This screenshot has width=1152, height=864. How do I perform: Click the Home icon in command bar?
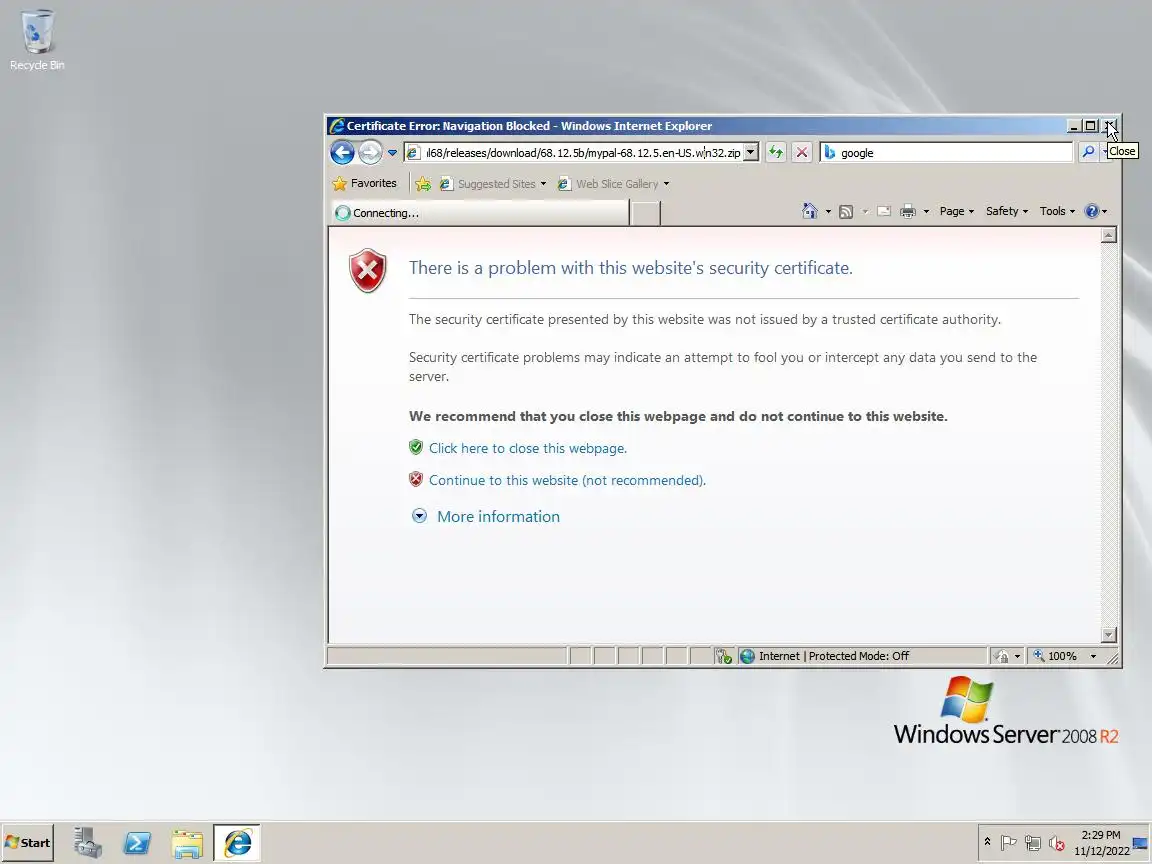(x=809, y=212)
